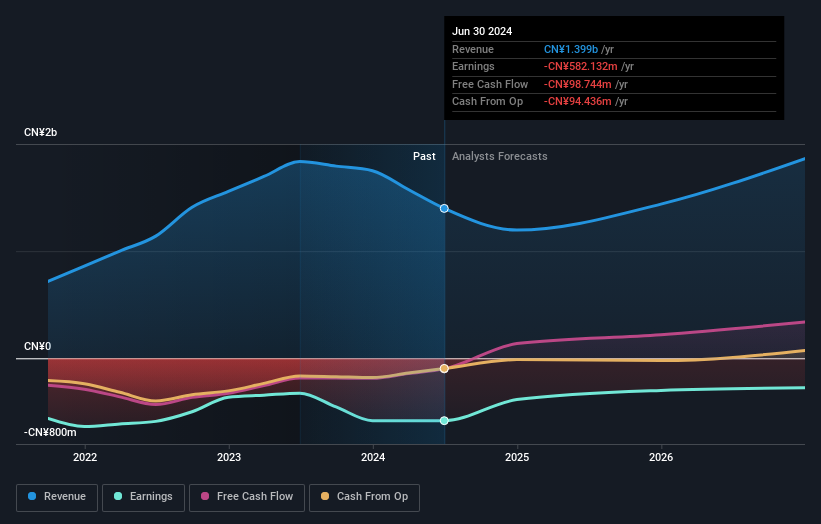821x524 pixels.
Task: Toggle the Earnings legend button
Action: (143, 497)
